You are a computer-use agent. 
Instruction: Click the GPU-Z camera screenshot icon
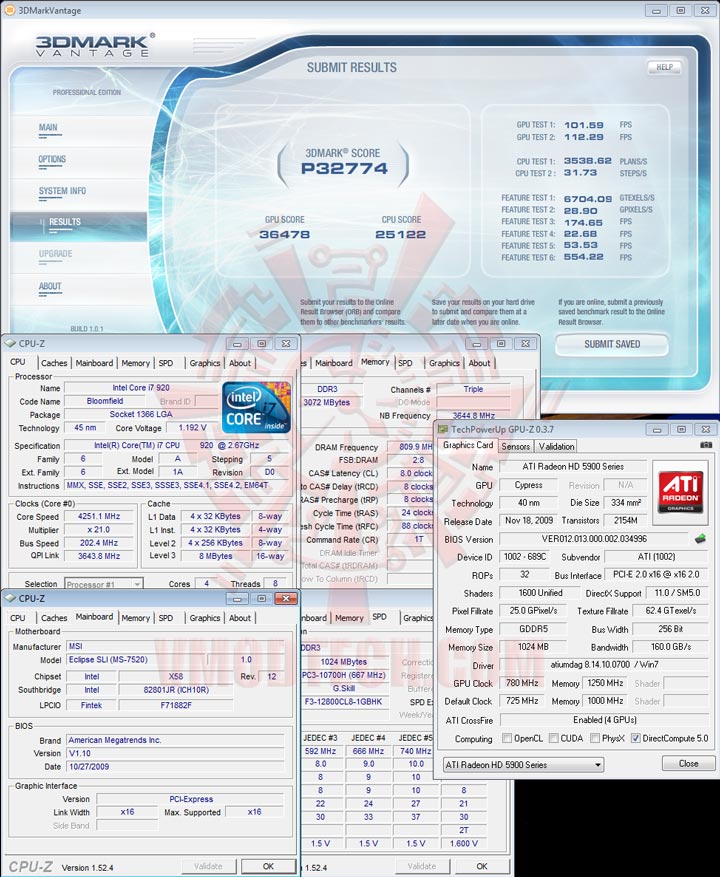tap(705, 445)
